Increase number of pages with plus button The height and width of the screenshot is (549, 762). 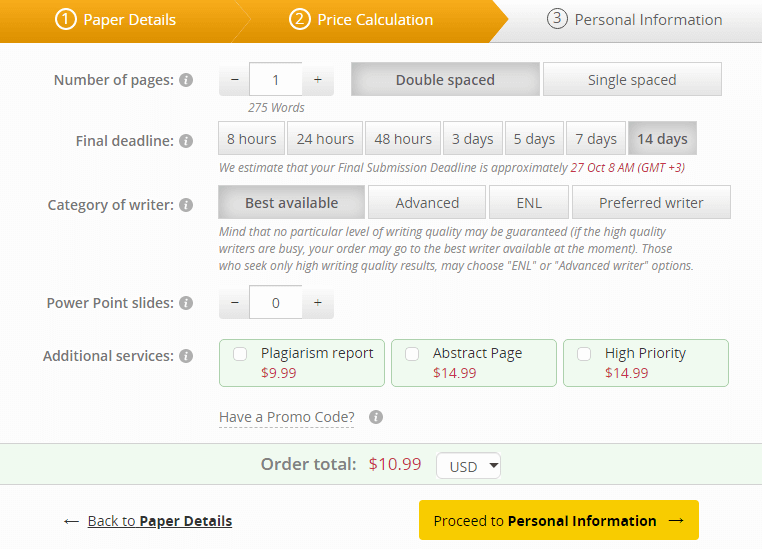pyautogui.click(x=318, y=79)
